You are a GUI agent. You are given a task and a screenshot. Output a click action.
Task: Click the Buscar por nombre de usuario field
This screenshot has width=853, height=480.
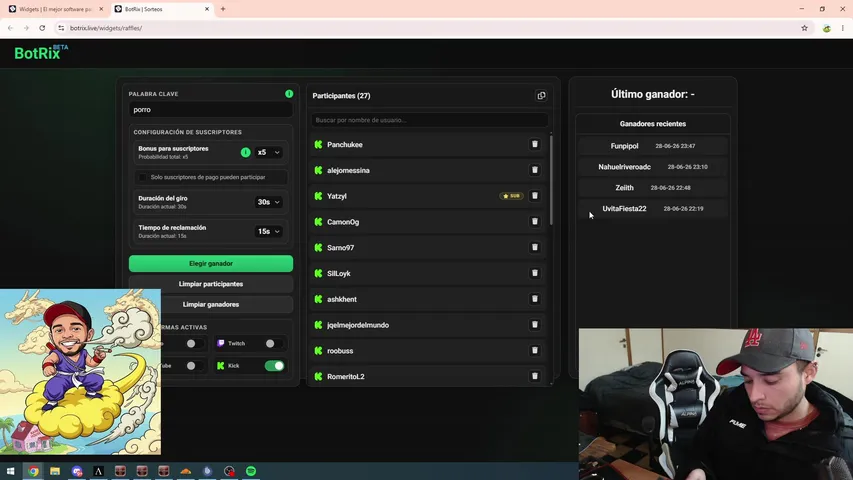[430, 120]
